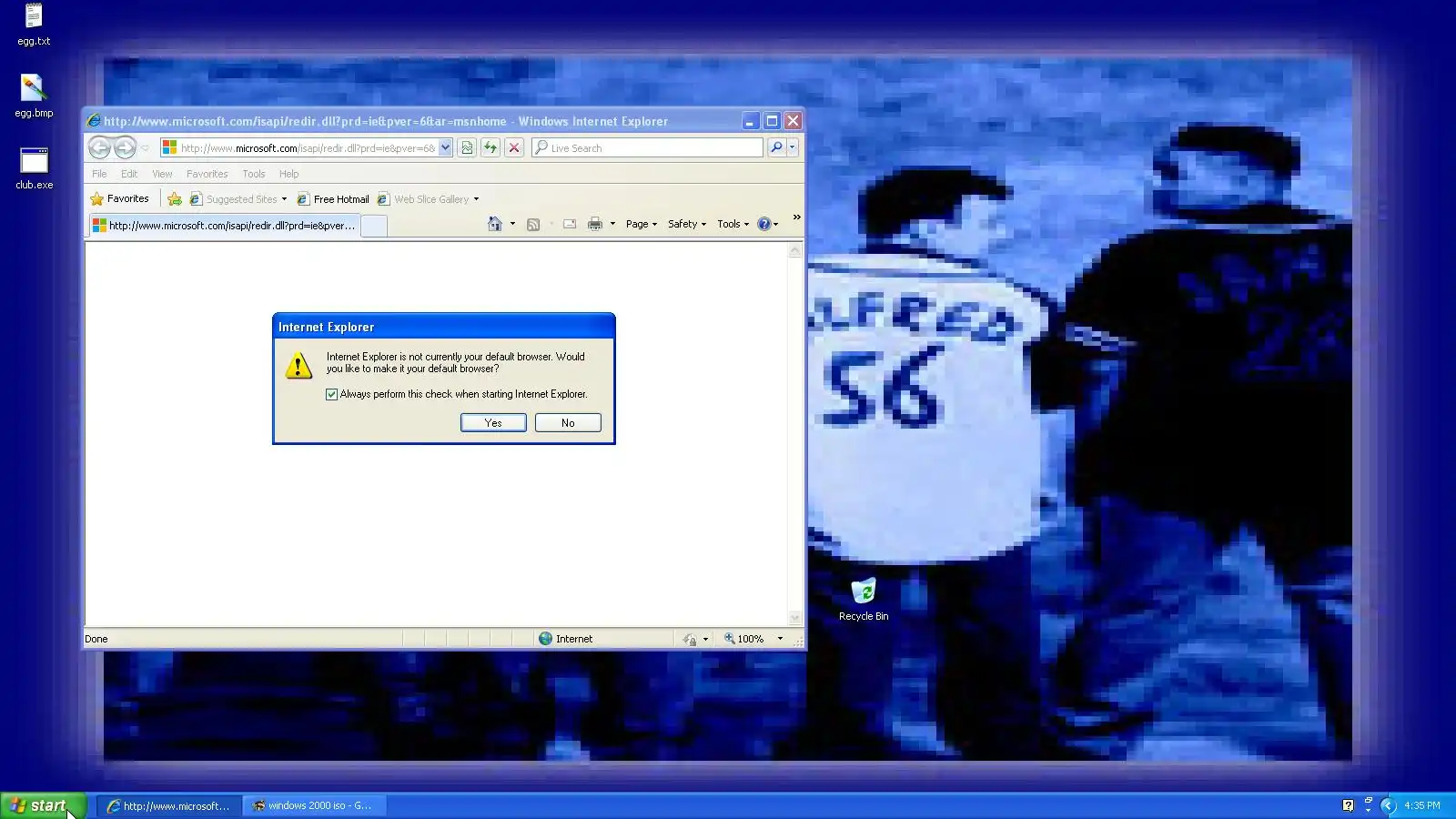Open the Help menu
The width and height of the screenshot is (1456, 819).
[x=289, y=174]
